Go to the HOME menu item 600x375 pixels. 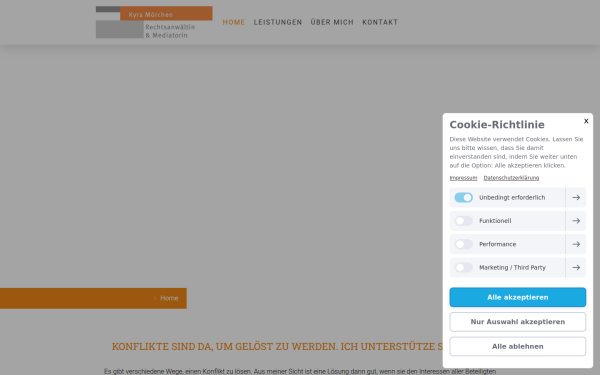[x=234, y=22]
